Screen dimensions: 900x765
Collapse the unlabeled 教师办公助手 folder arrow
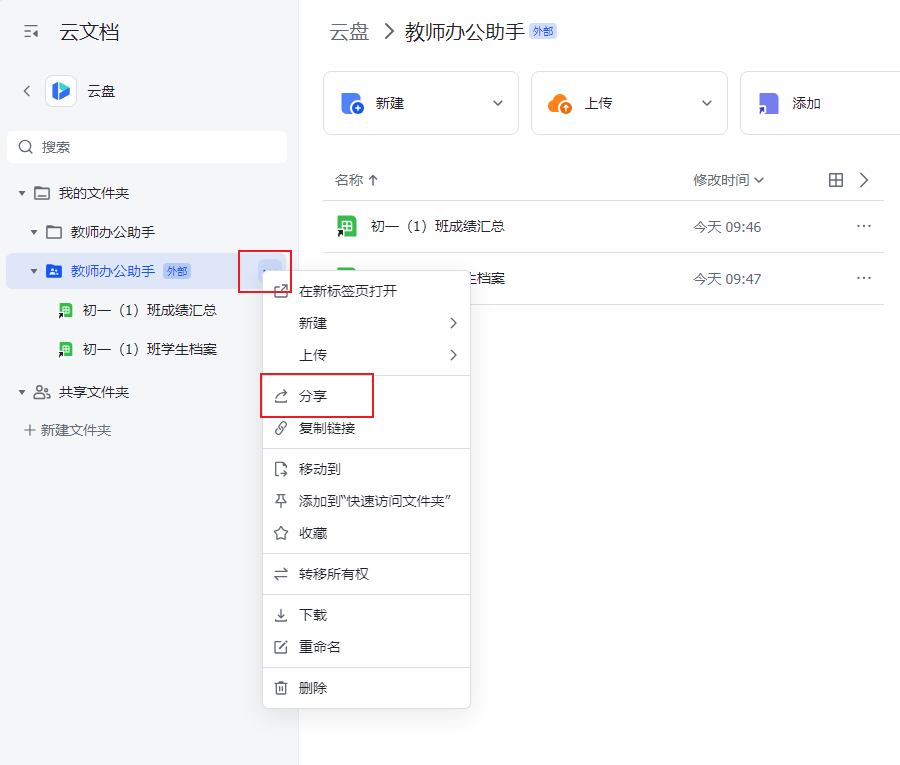34,232
